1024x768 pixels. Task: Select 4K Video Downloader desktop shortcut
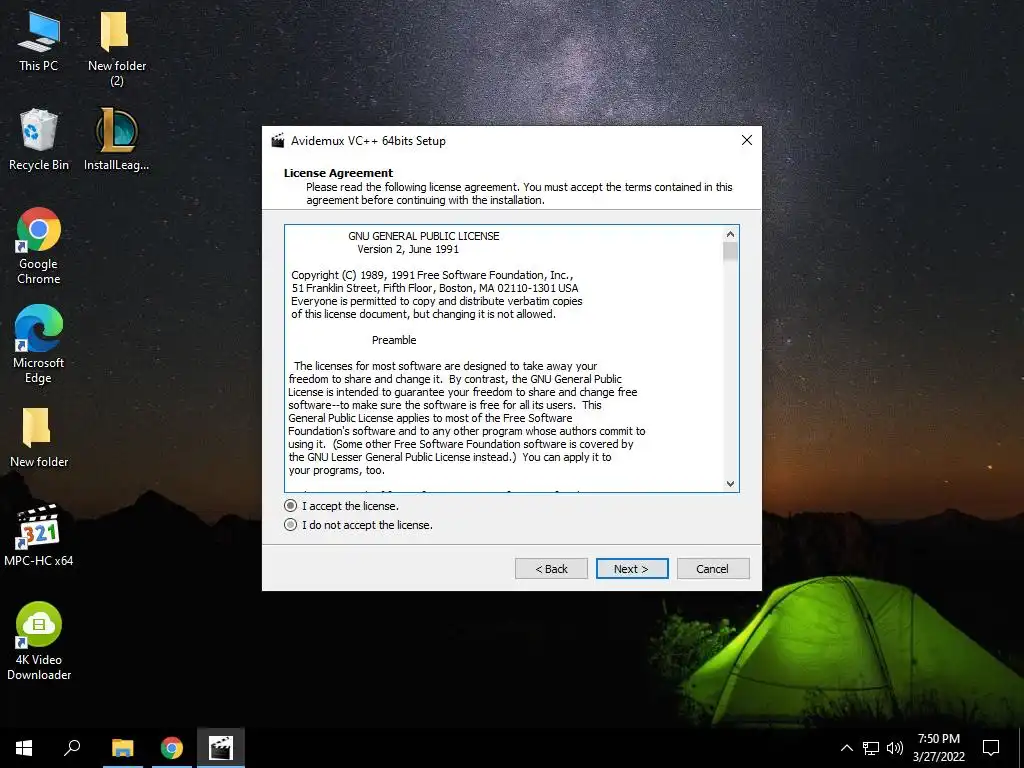pyautogui.click(x=39, y=641)
